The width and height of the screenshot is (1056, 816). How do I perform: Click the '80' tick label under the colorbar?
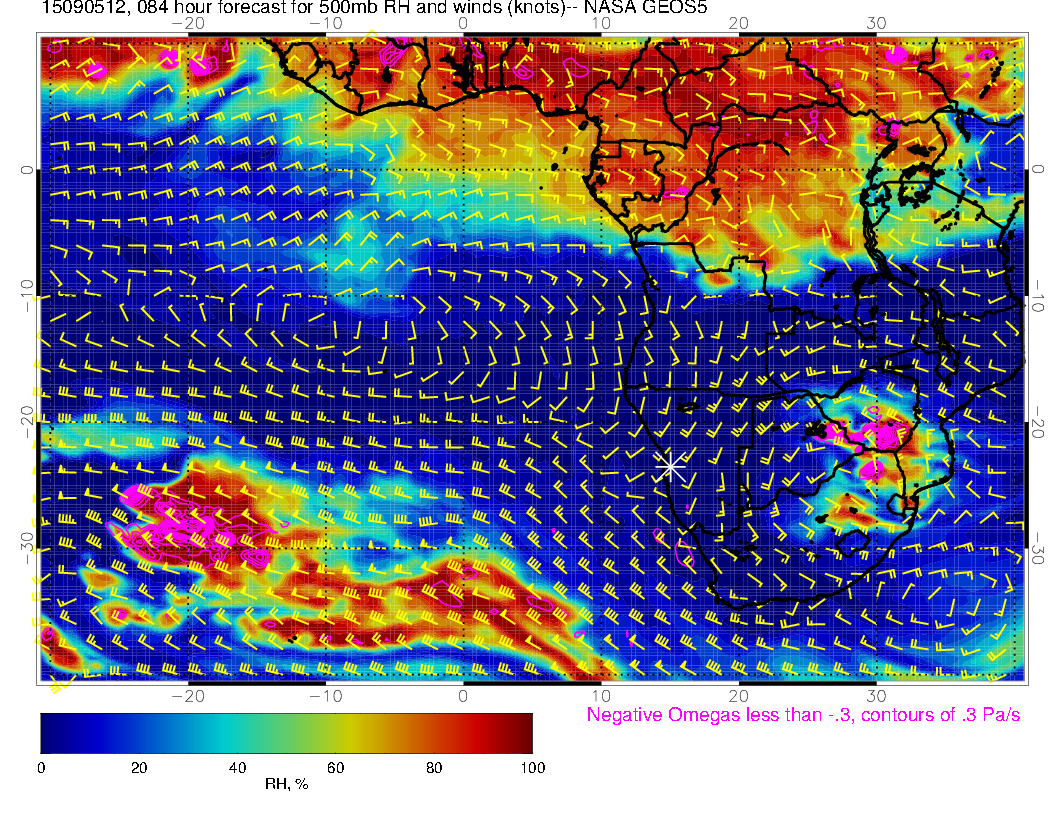[434, 768]
